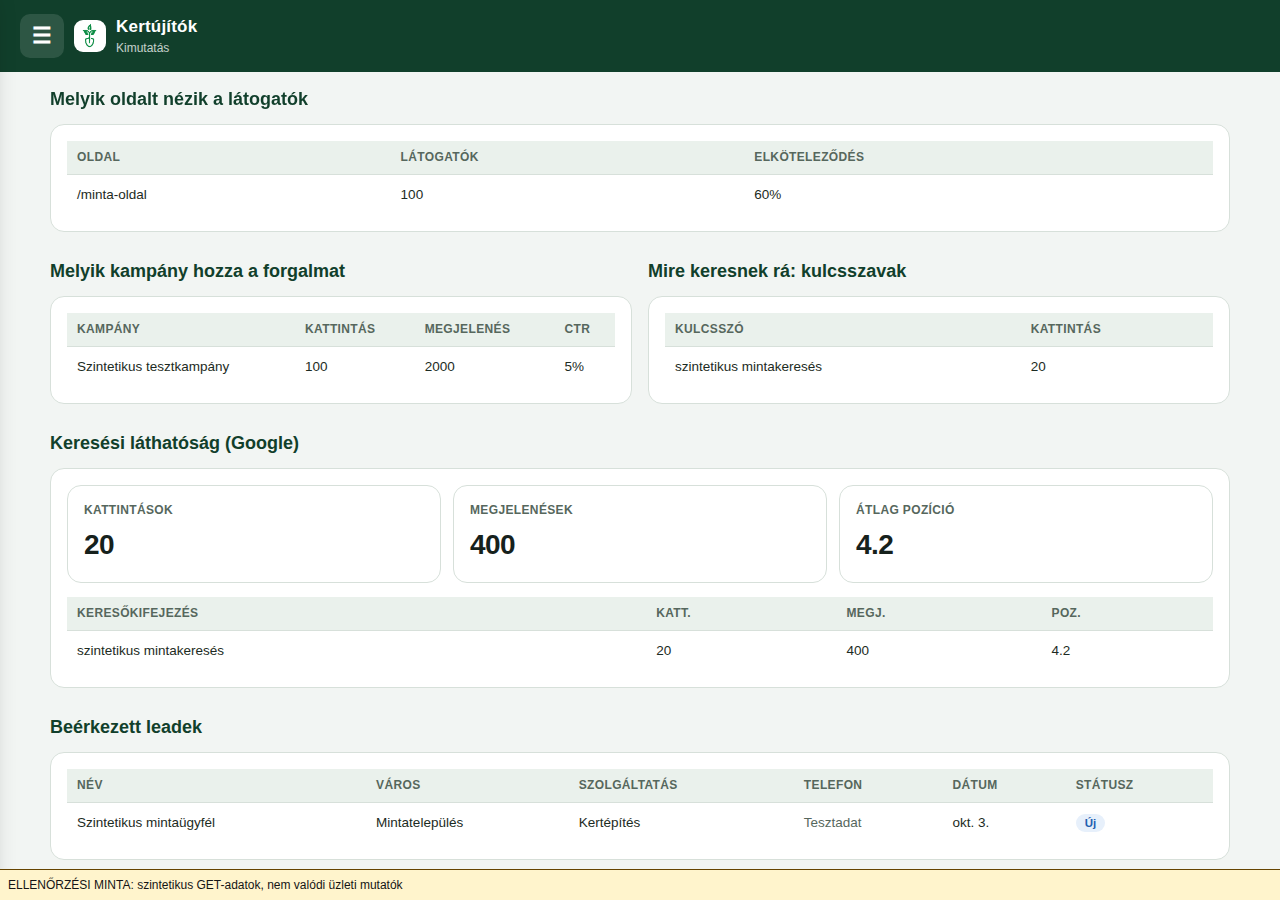Click the KATTINTÁSOK summary card
This screenshot has width=1280, height=900.
pyautogui.click(x=254, y=534)
